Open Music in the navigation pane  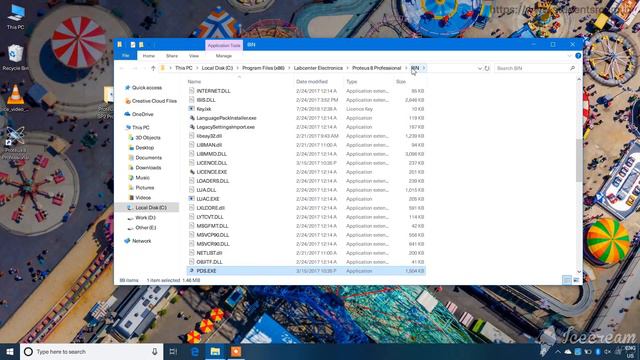coord(142,178)
